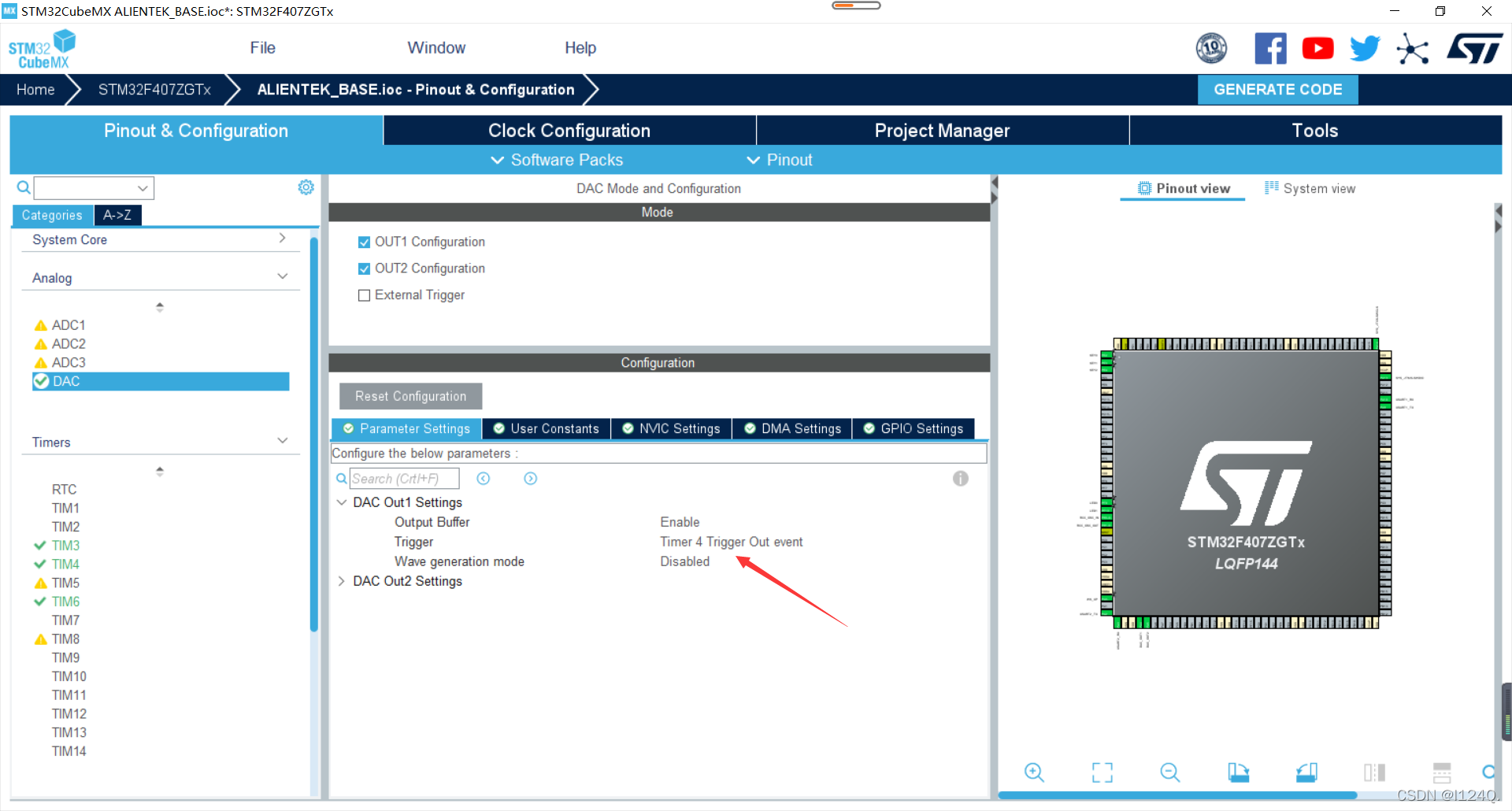Open the peripheral search combo box
Image resolution: width=1512 pixels, height=811 pixels.
(94, 188)
